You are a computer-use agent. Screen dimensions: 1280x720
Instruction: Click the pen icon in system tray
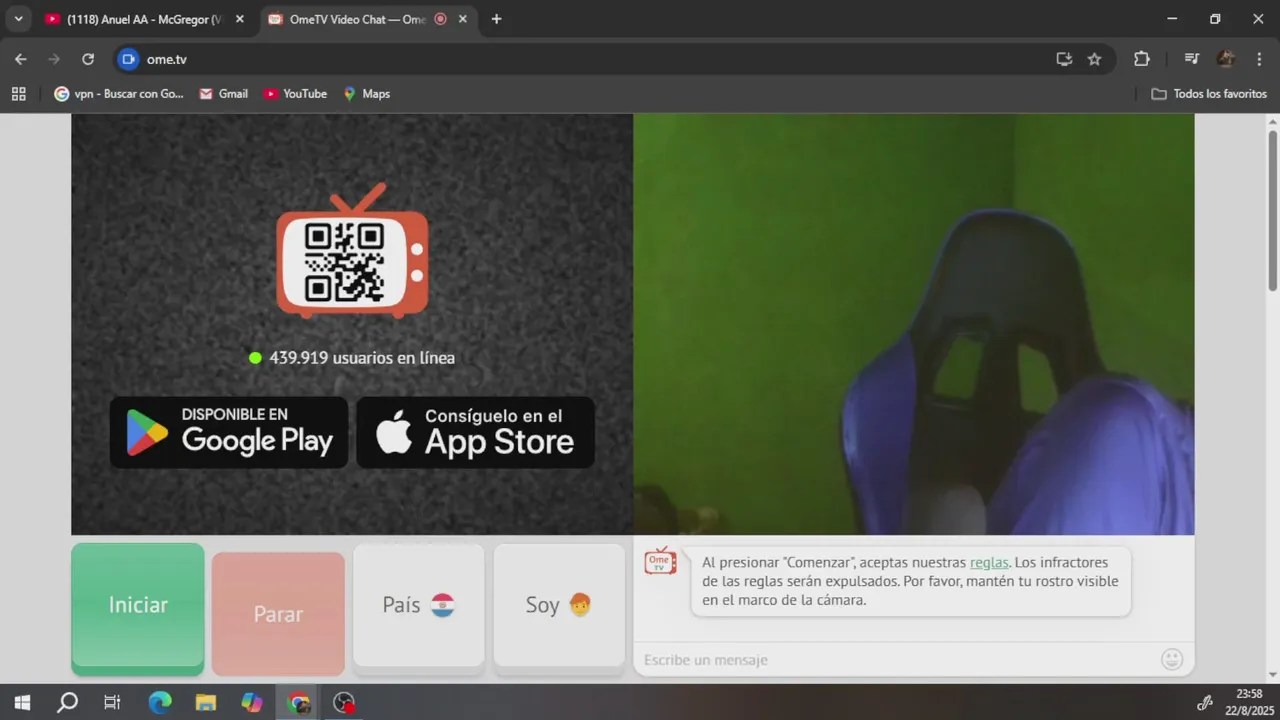click(x=1205, y=703)
